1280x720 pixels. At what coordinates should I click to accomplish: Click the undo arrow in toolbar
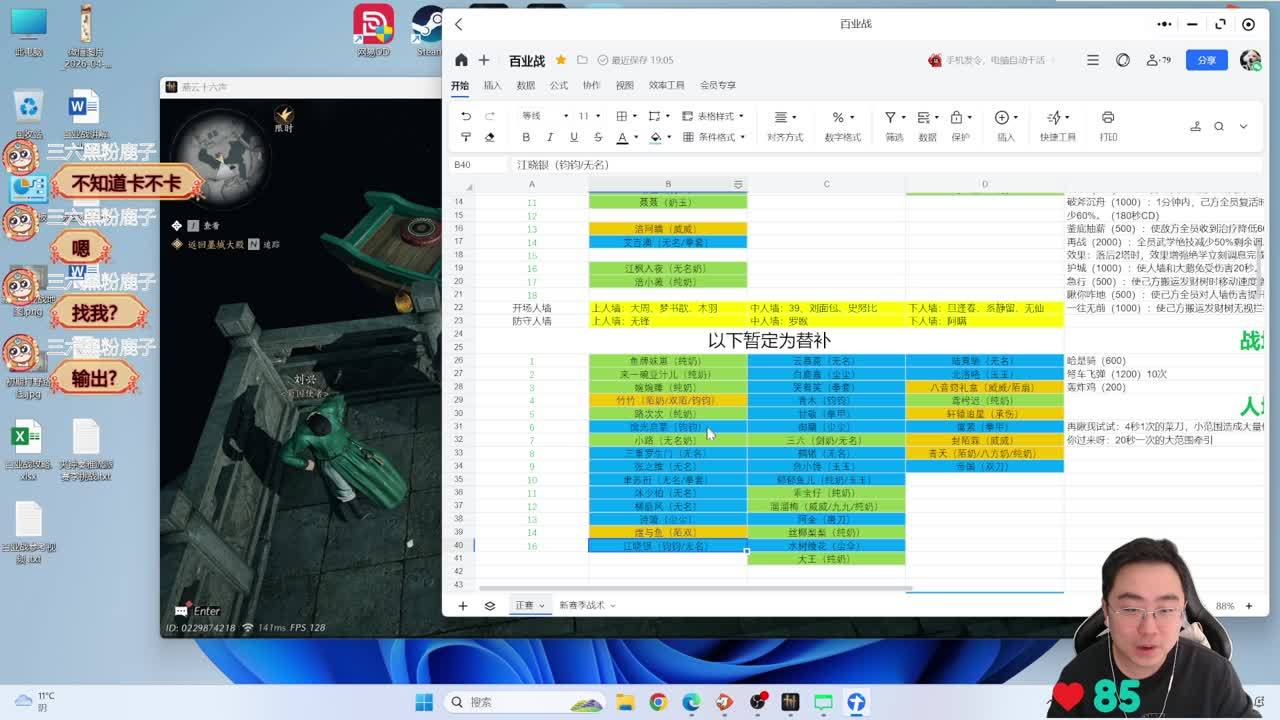click(x=466, y=117)
